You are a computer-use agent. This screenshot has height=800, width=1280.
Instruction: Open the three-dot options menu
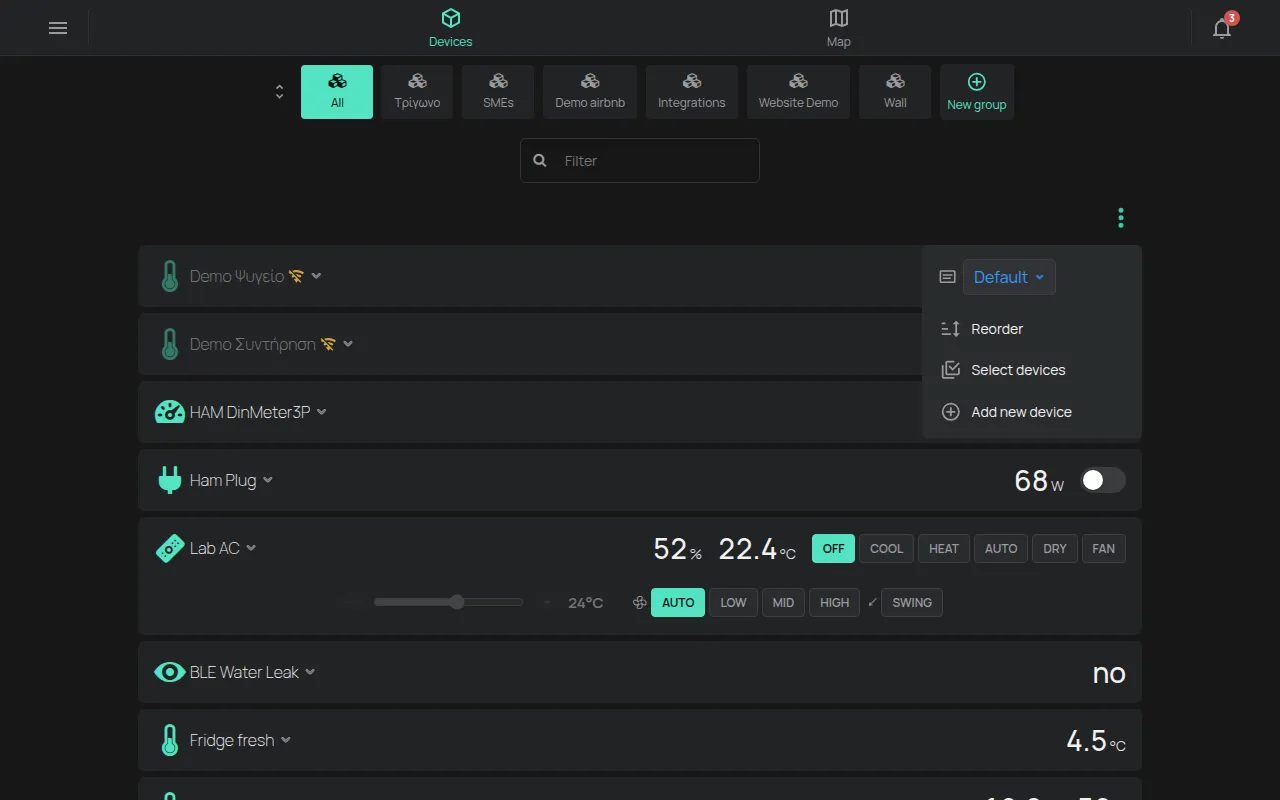(x=1121, y=217)
